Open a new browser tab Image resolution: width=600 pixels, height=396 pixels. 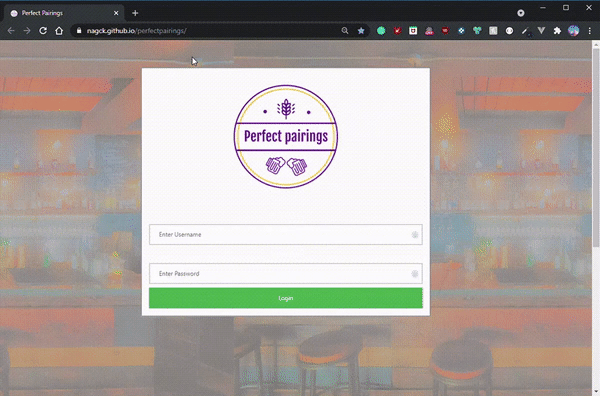coord(135,13)
